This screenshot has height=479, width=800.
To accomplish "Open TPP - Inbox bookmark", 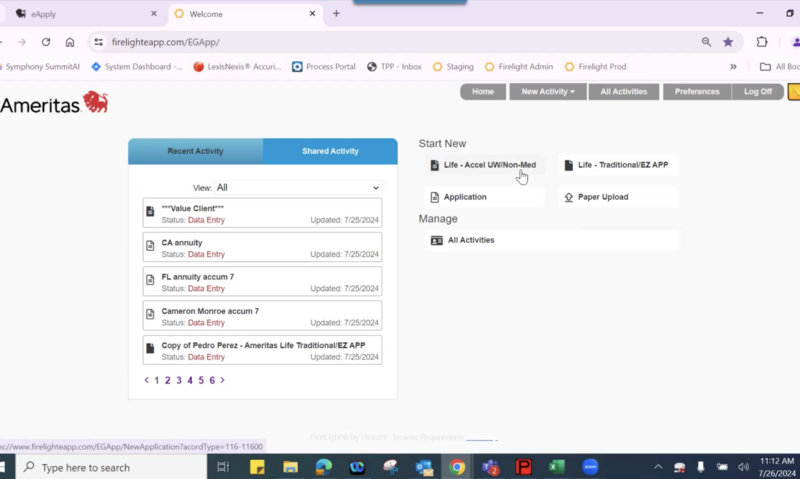I will click(x=394, y=66).
